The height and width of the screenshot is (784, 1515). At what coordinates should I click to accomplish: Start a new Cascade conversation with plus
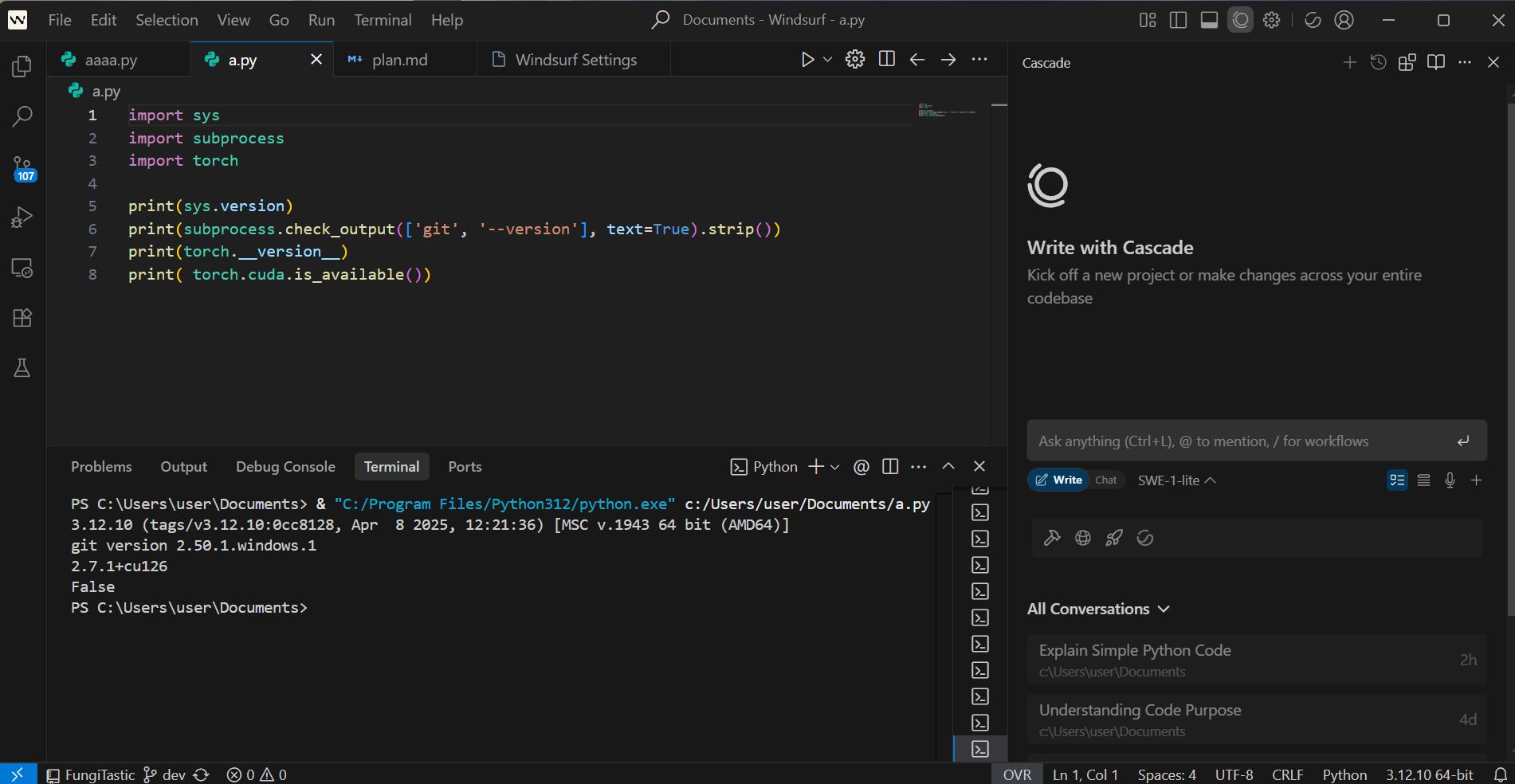click(x=1349, y=62)
